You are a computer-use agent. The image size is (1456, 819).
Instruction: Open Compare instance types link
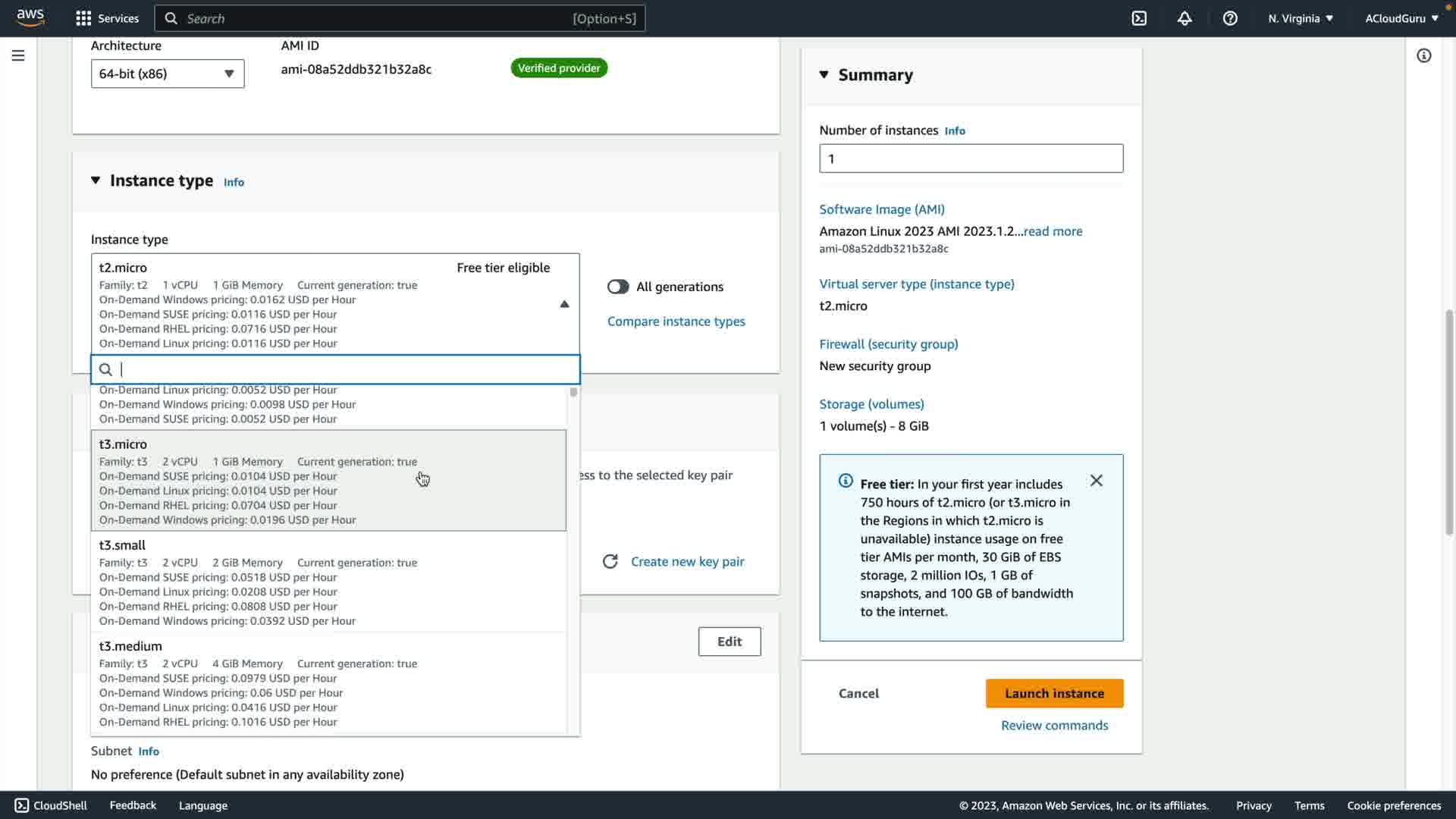[676, 322]
